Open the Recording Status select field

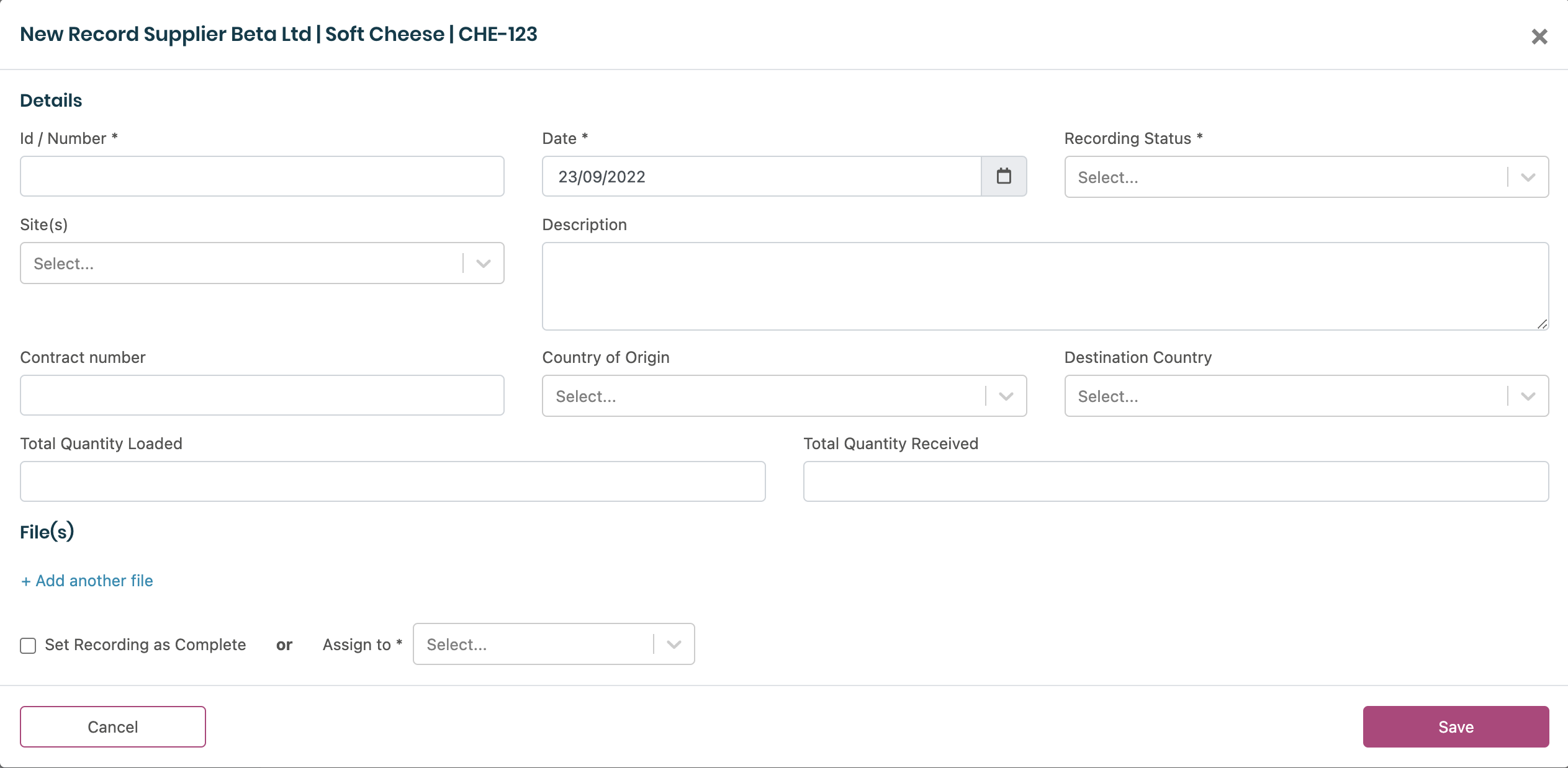1285,177
